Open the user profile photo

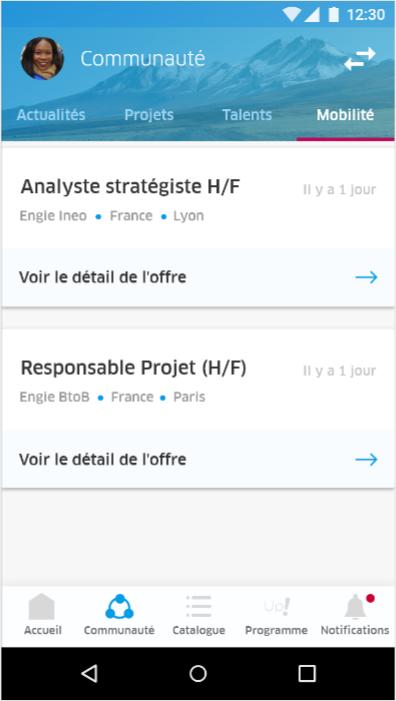42,59
